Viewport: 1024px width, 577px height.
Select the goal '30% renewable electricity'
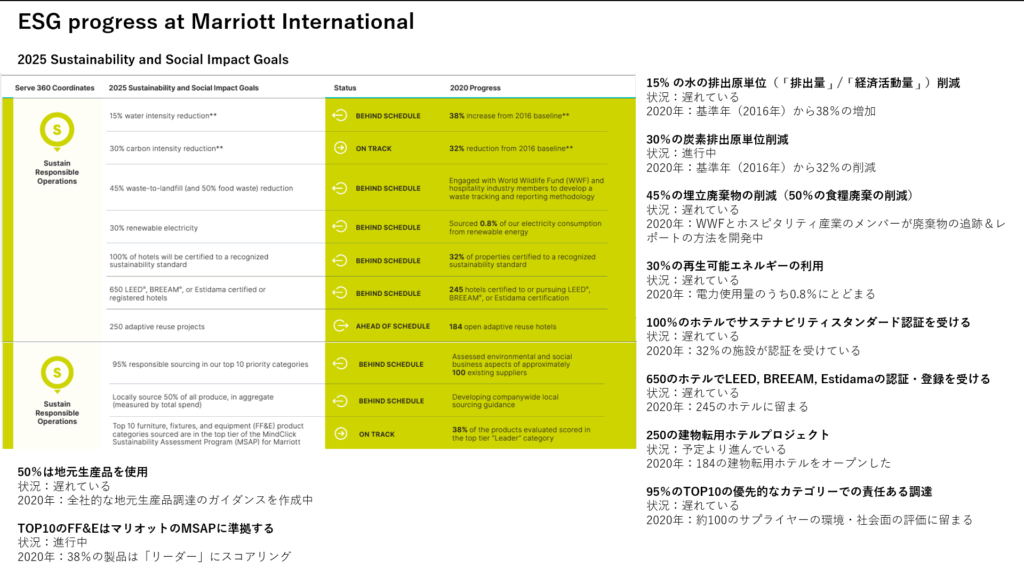[153, 228]
